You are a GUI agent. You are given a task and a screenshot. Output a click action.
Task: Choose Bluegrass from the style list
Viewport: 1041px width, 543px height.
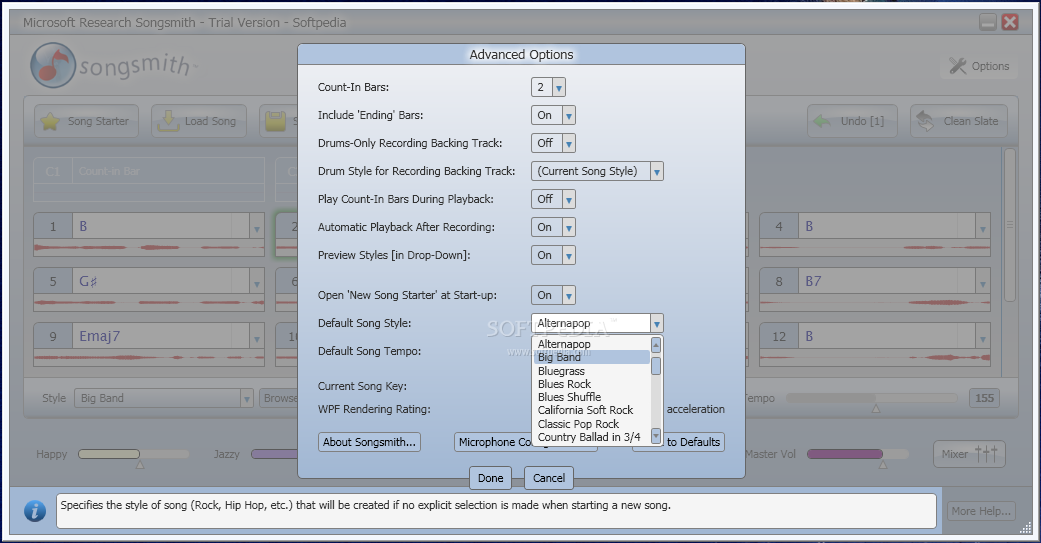click(x=591, y=371)
